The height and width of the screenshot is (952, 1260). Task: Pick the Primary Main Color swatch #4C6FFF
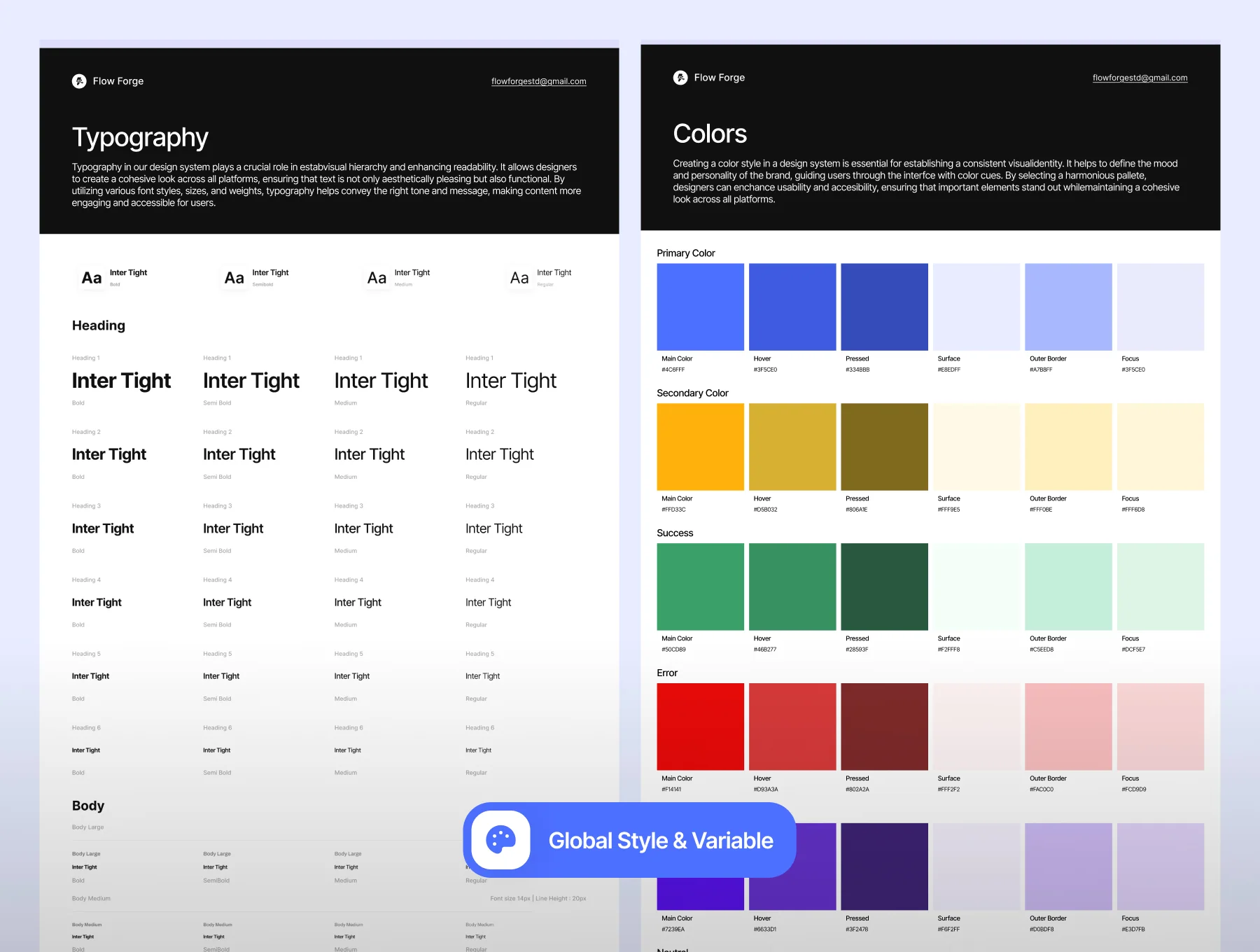tap(700, 307)
